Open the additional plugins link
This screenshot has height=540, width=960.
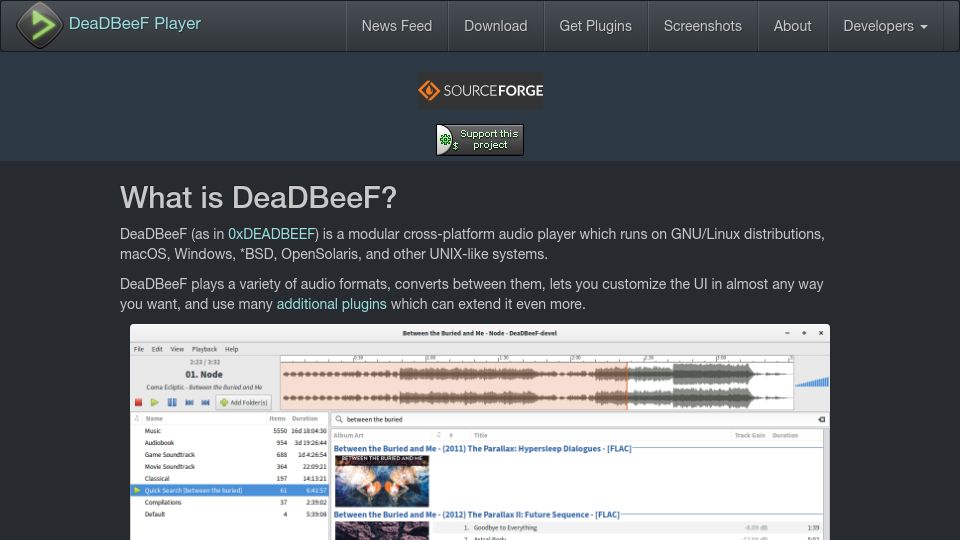331,304
